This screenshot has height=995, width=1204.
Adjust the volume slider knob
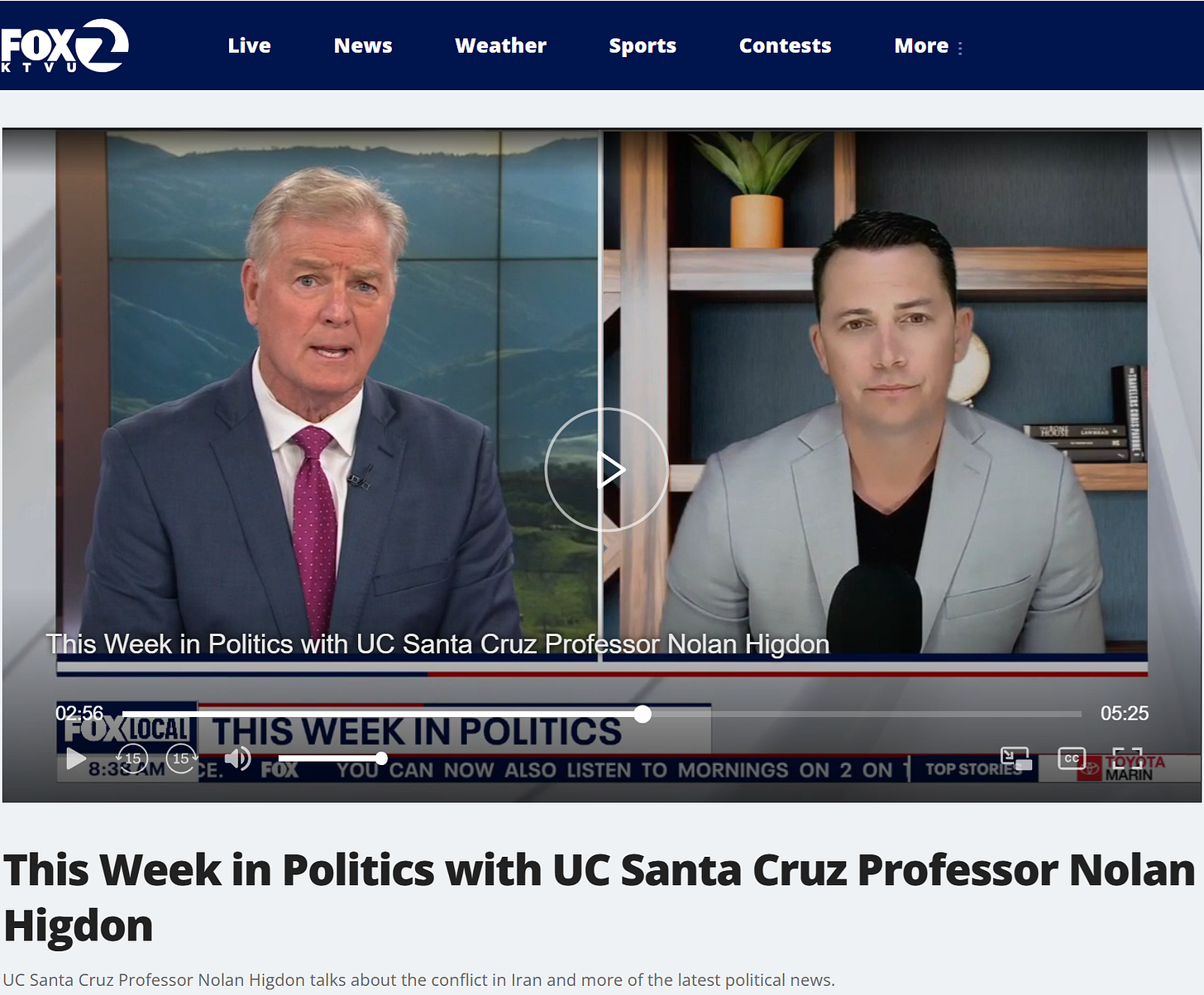381,758
